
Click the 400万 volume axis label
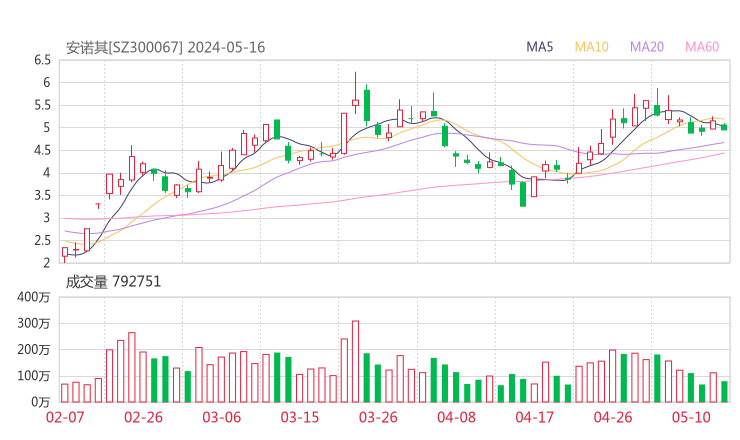tap(34, 297)
